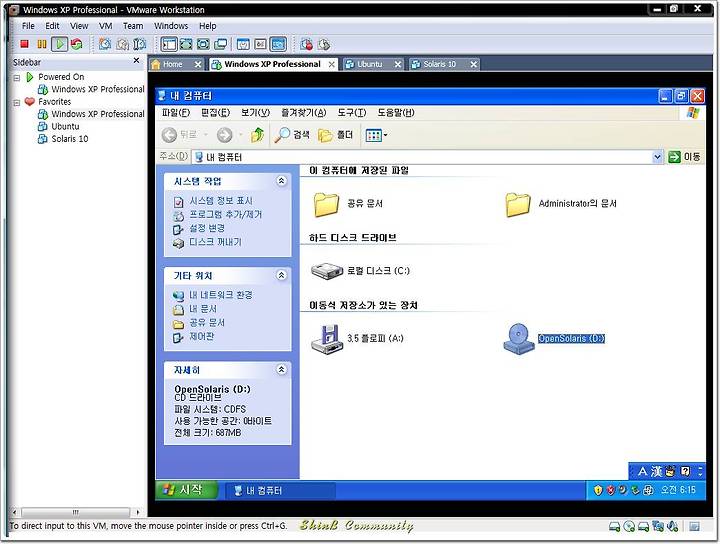The image size is (720, 544).
Task: Collapse the Favorites tree node
Action: [17, 102]
